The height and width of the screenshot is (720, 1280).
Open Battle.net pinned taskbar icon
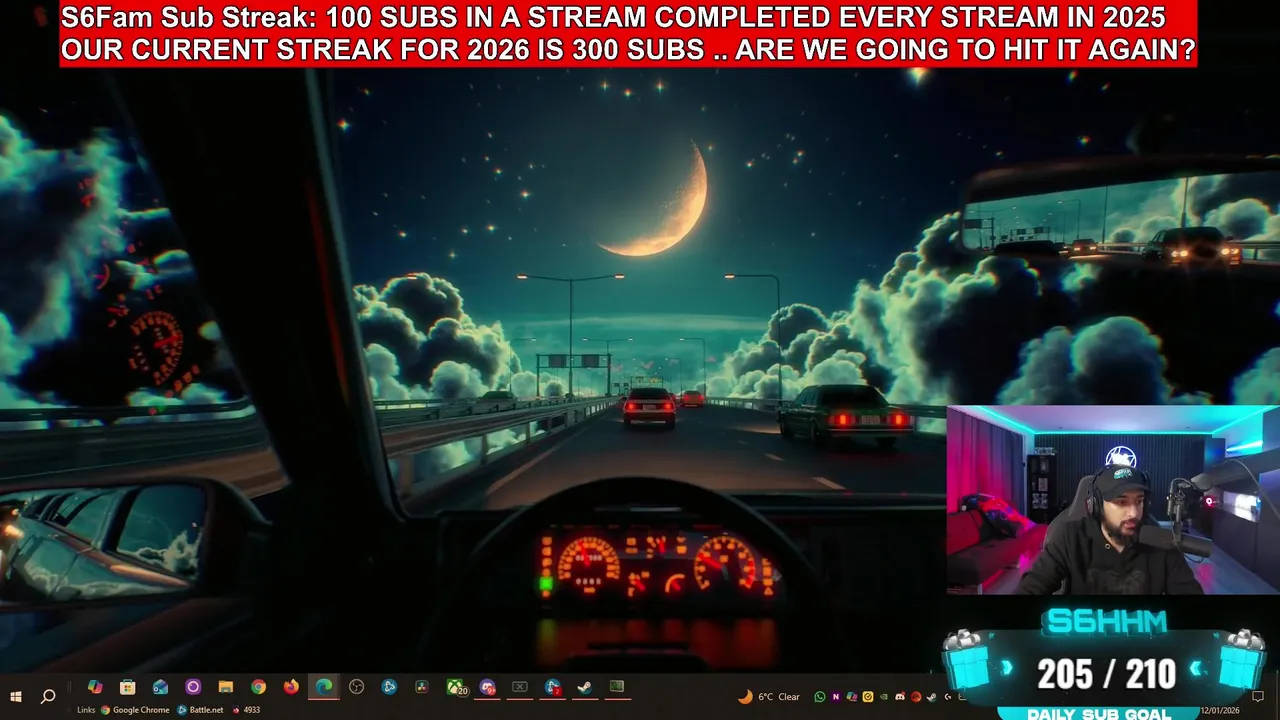(389, 687)
